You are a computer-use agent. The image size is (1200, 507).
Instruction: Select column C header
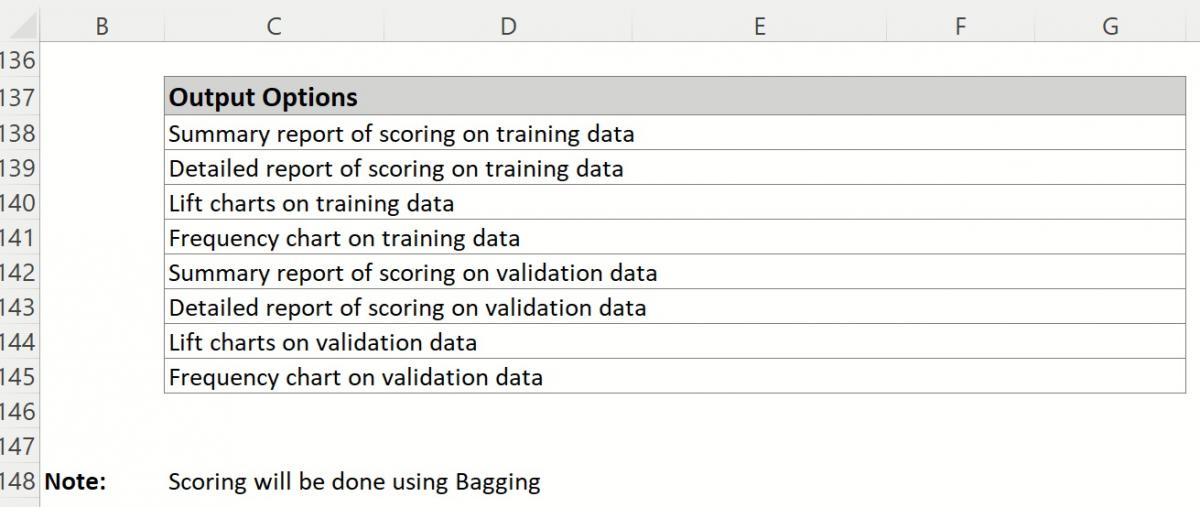[273, 27]
